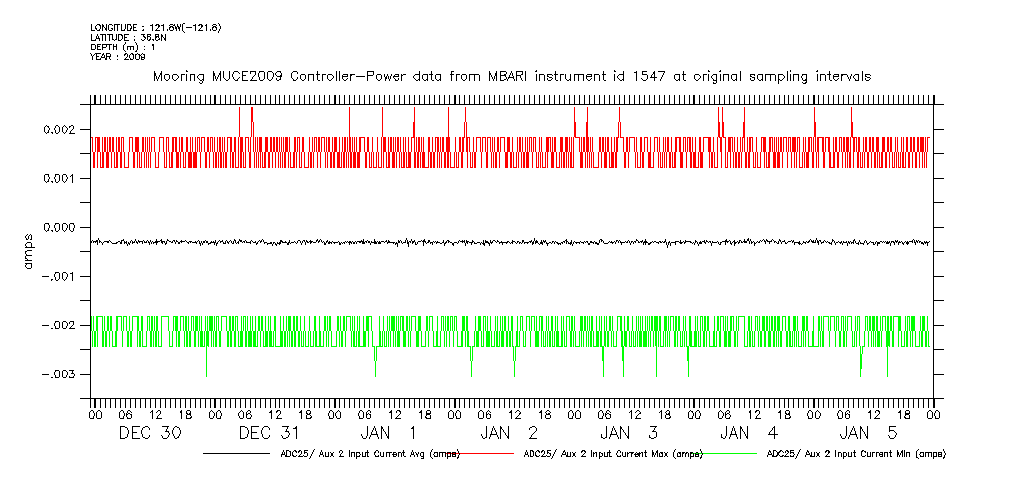Viewport: 1009px width, 504px height.
Task: Click the Input Current Min legend entry
Action: tap(855, 454)
